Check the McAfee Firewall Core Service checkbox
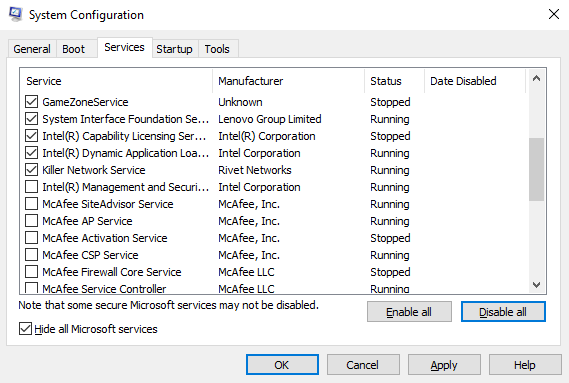The height and width of the screenshot is (383, 569). [x=32, y=272]
